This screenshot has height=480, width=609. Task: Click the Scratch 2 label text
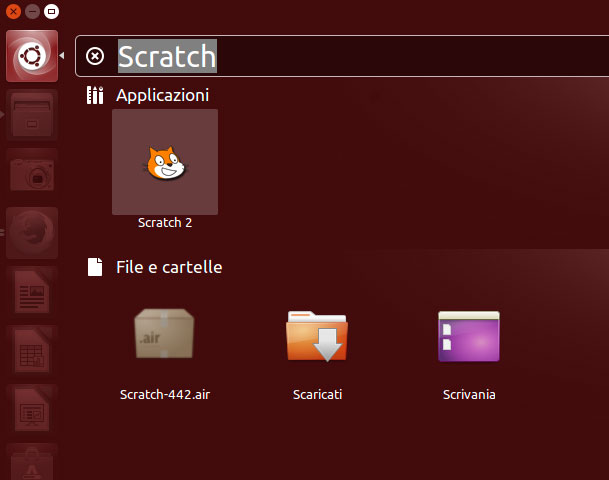click(165, 223)
